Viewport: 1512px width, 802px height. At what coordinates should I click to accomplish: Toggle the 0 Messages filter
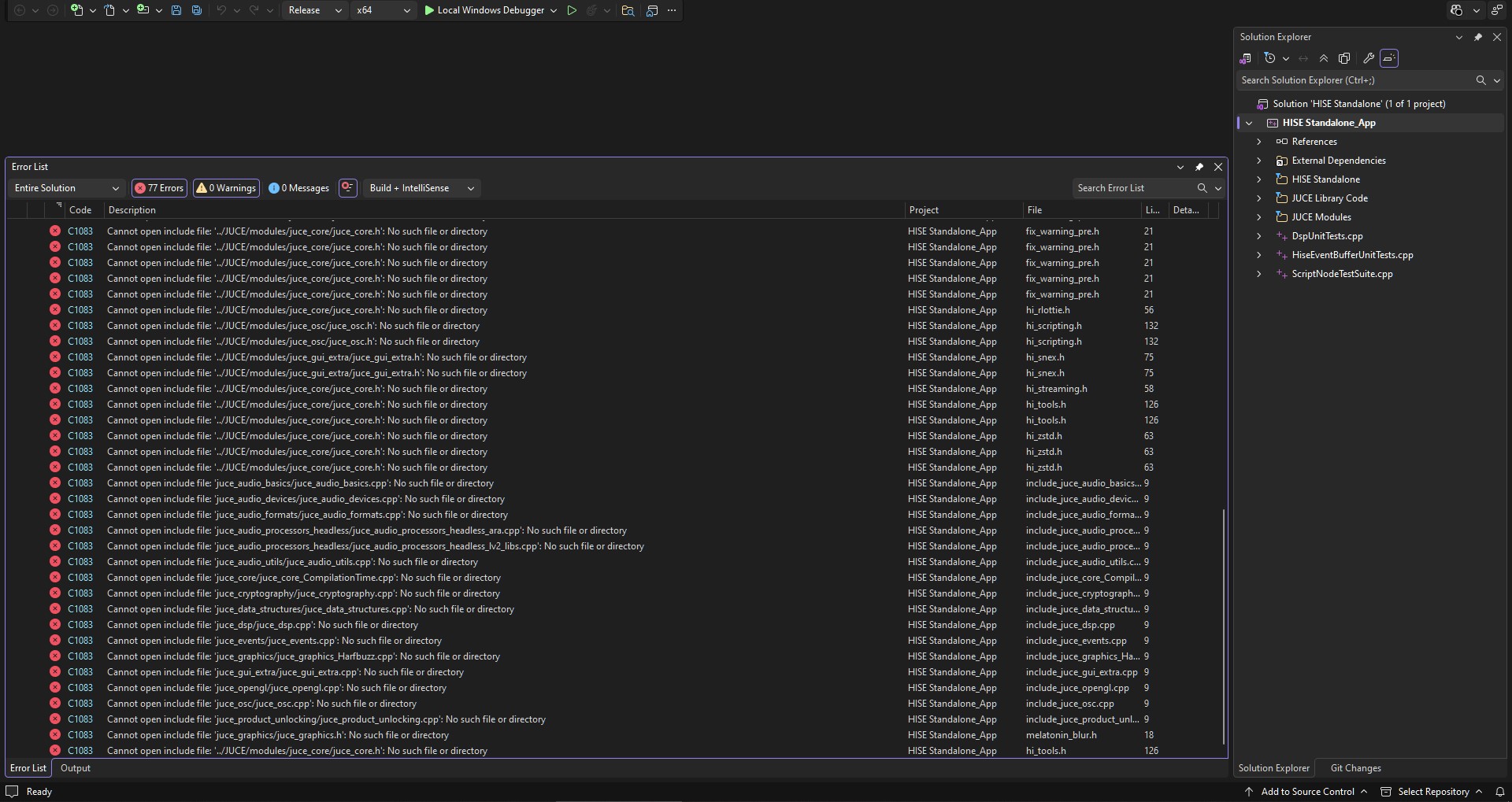[x=298, y=188]
